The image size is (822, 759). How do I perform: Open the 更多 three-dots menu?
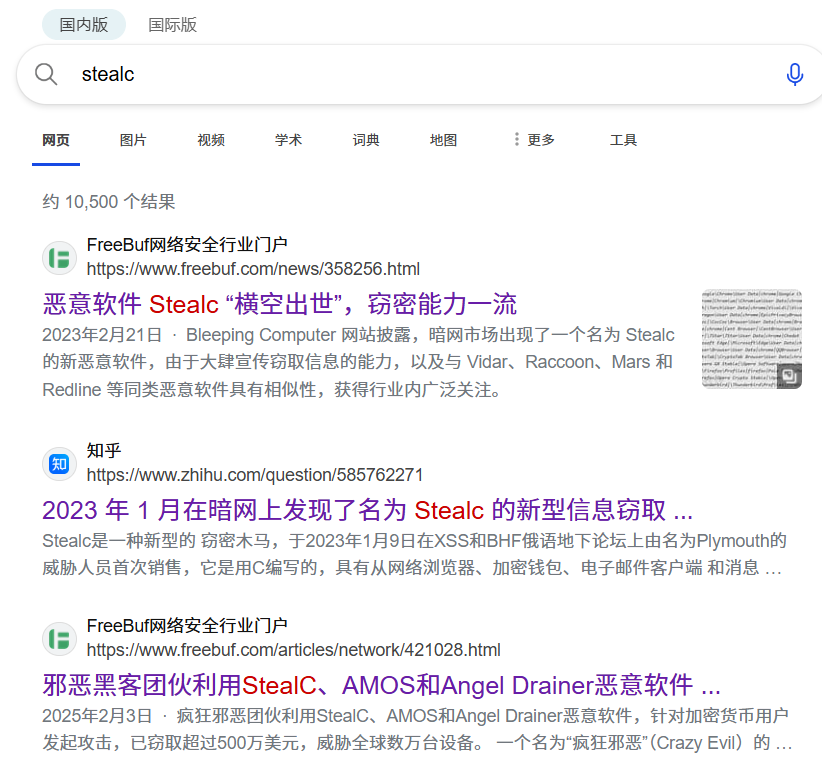534,139
